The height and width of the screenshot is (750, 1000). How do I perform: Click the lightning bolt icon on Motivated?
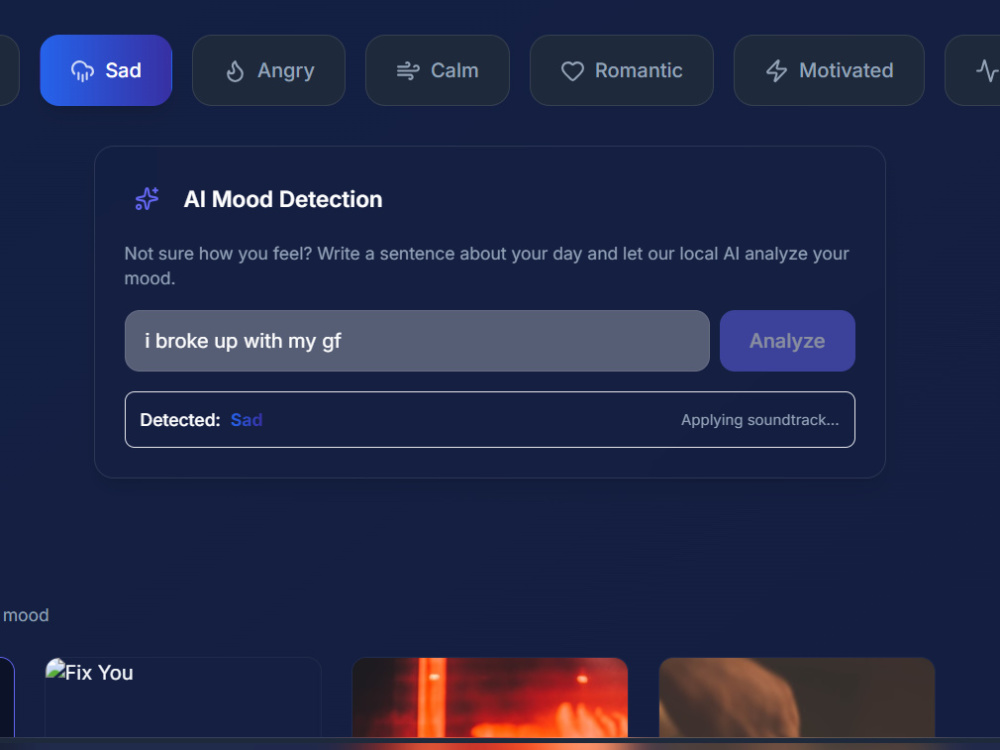(x=776, y=71)
